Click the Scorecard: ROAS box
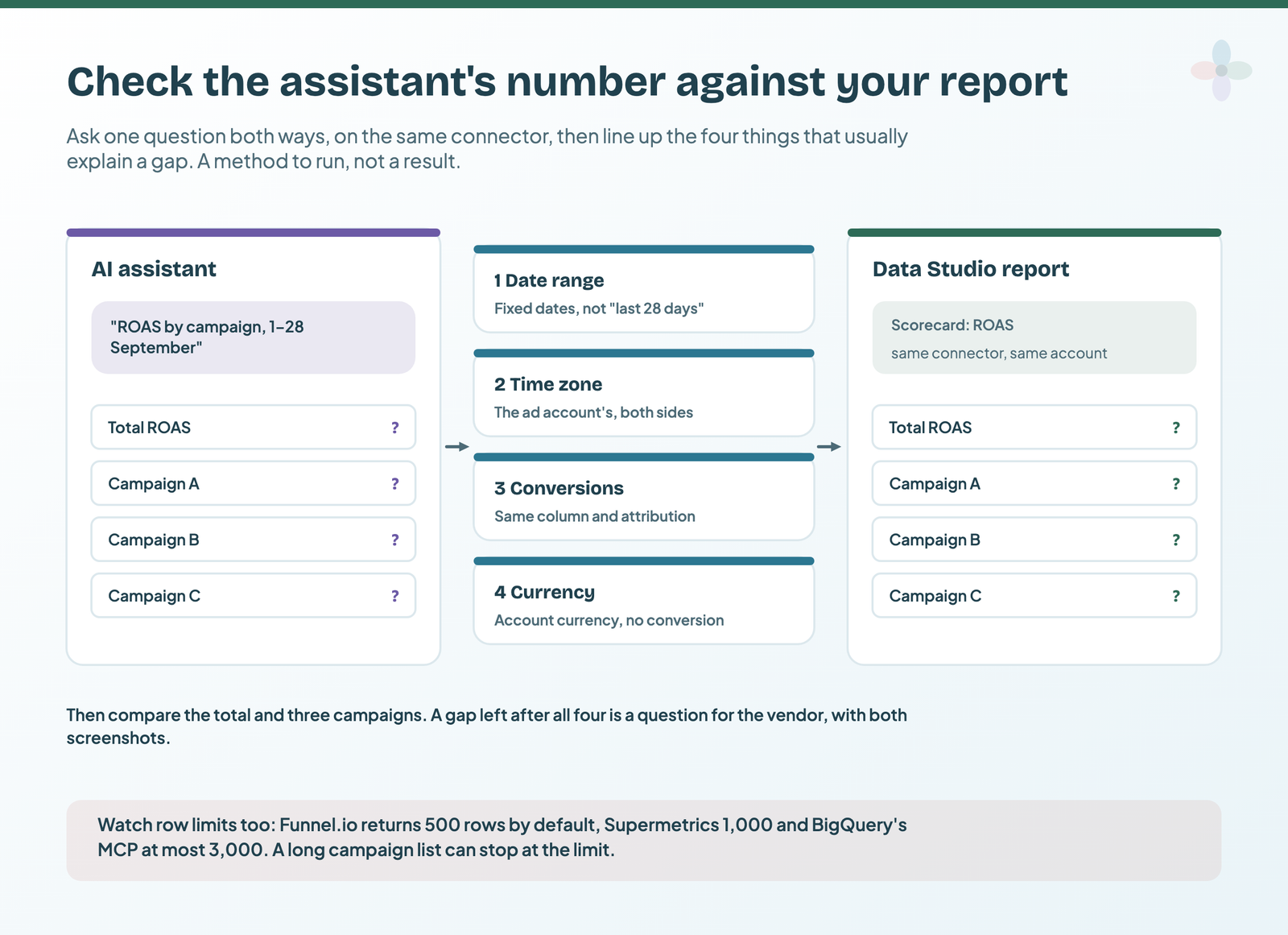Viewport: 1288px width, 935px height. tap(1034, 337)
